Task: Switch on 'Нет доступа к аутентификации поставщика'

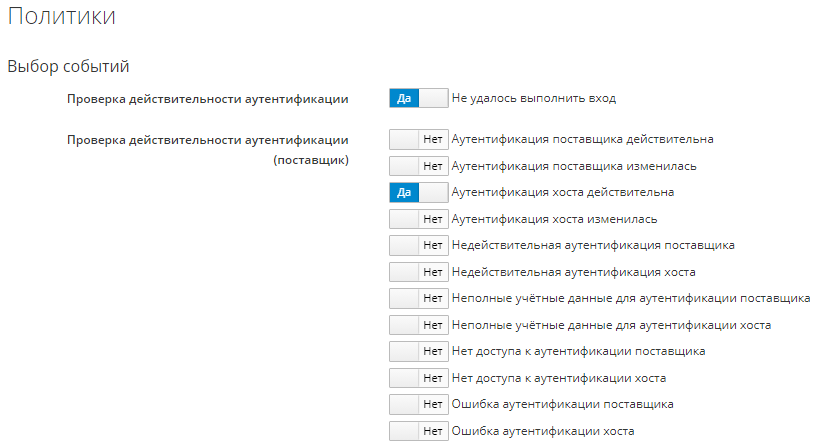Action: click(x=418, y=352)
